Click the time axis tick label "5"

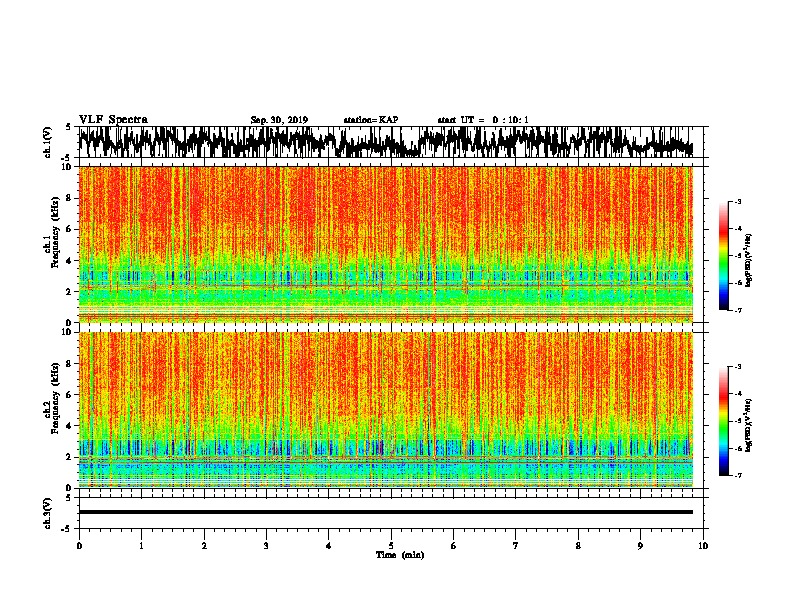coord(391,546)
